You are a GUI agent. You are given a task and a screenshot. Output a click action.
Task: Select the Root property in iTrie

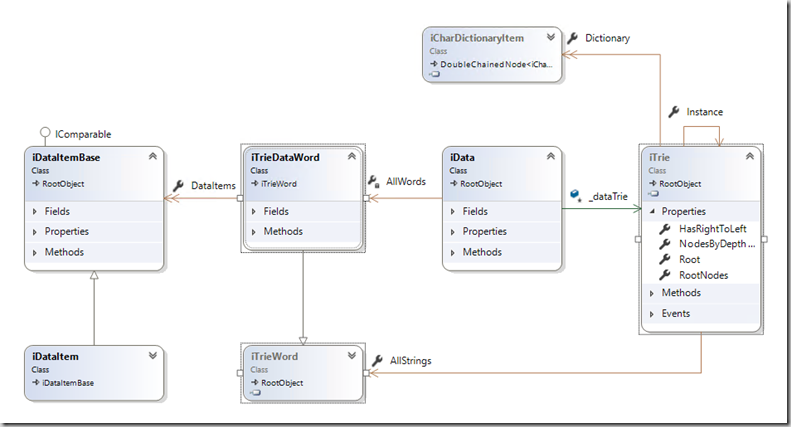pos(689,259)
